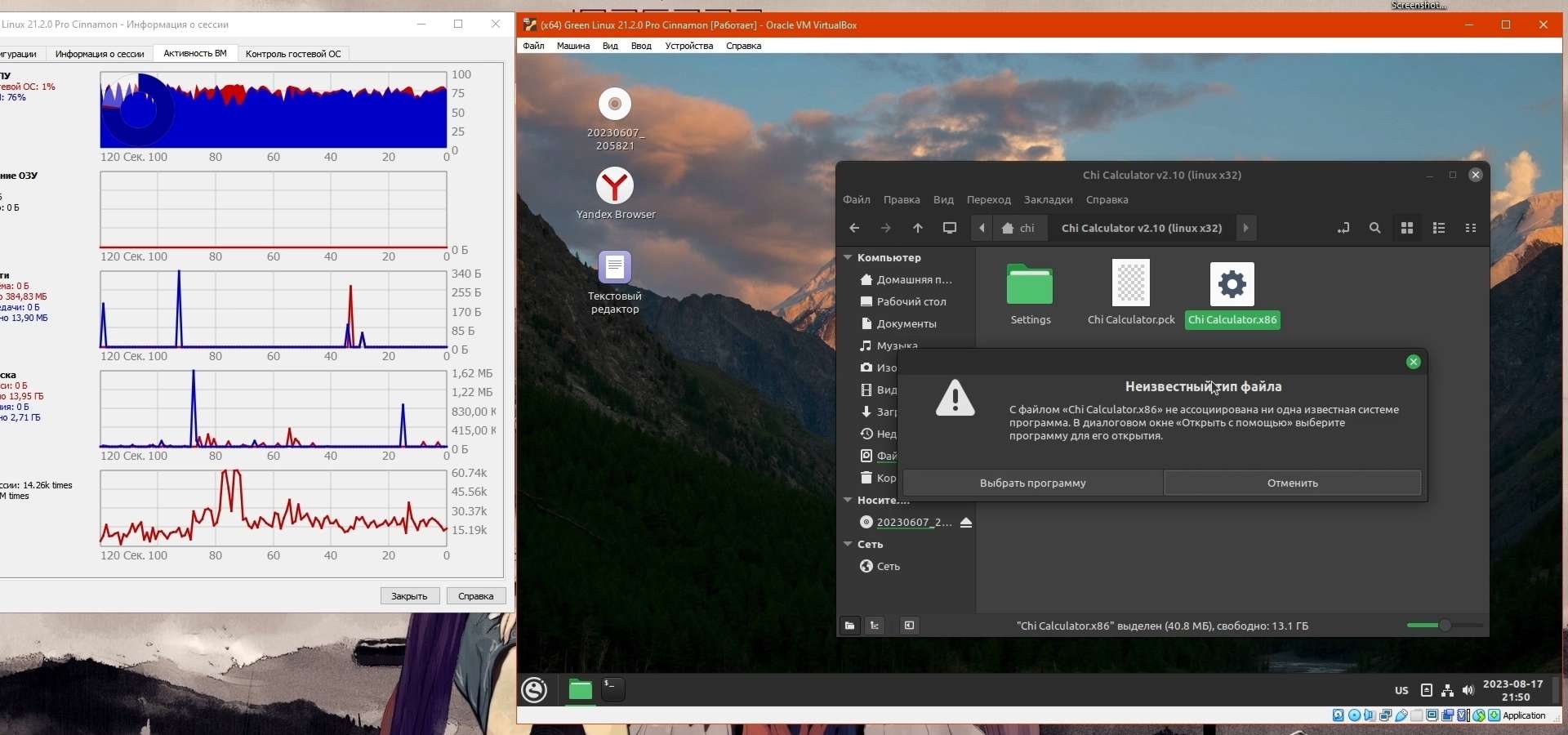
Task: Open the Ввод menu in VirtualBox
Action: (x=642, y=47)
